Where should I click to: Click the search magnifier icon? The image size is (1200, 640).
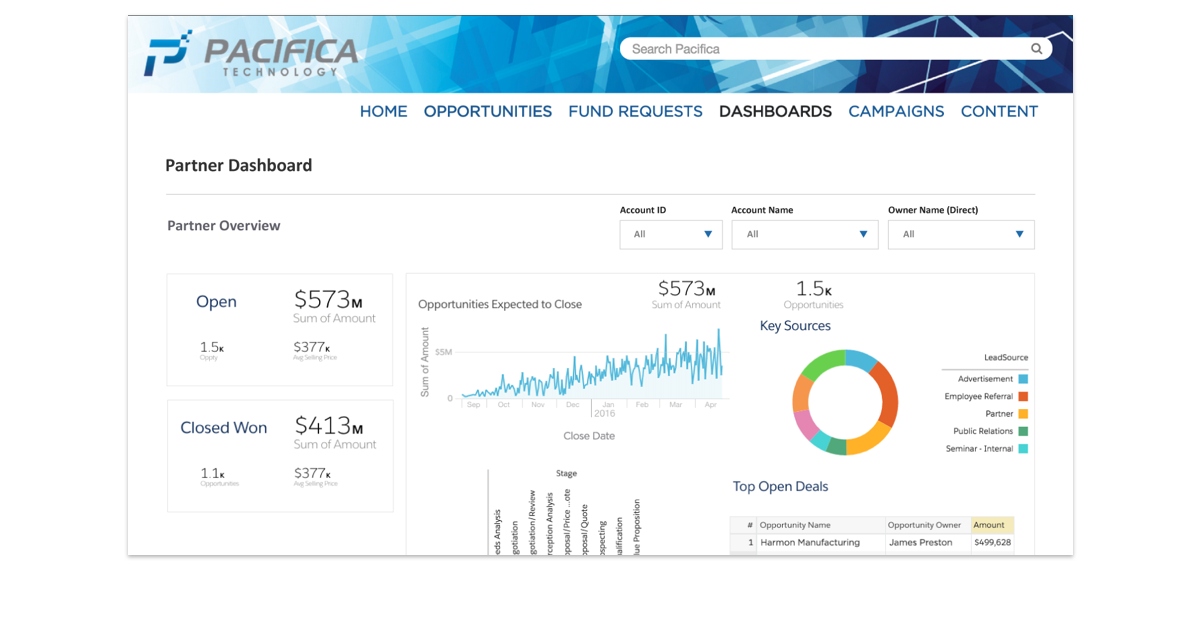pyautogui.click(x=1037, y=49)
